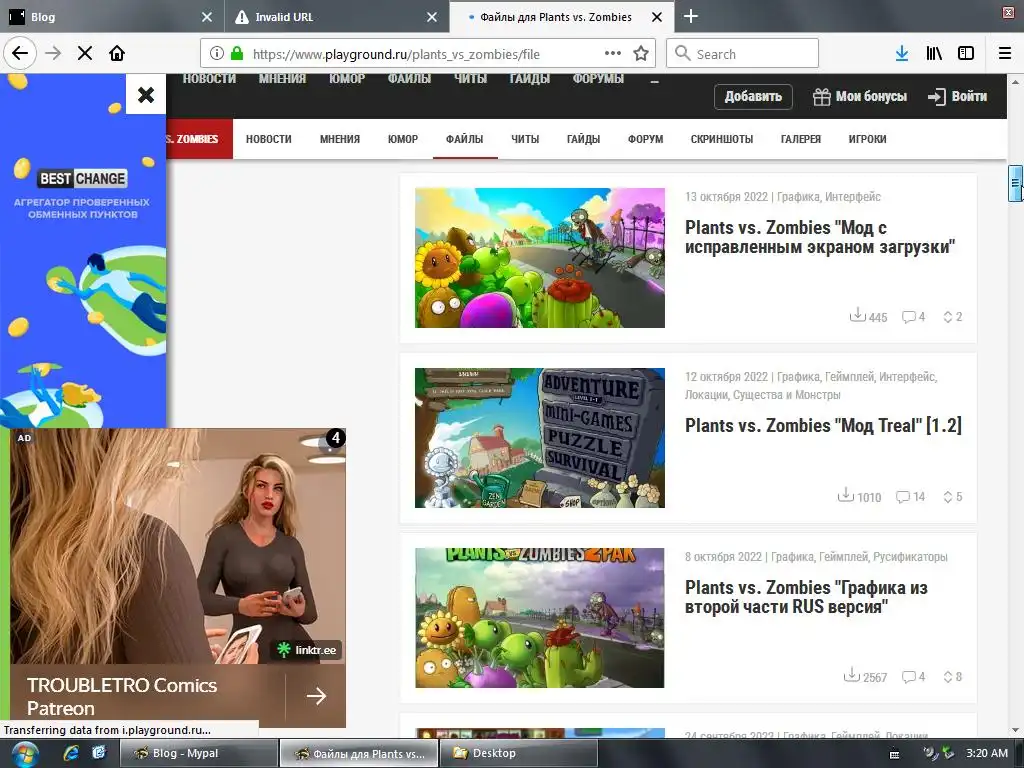Close the Invalid URL tab

[432, 17]
